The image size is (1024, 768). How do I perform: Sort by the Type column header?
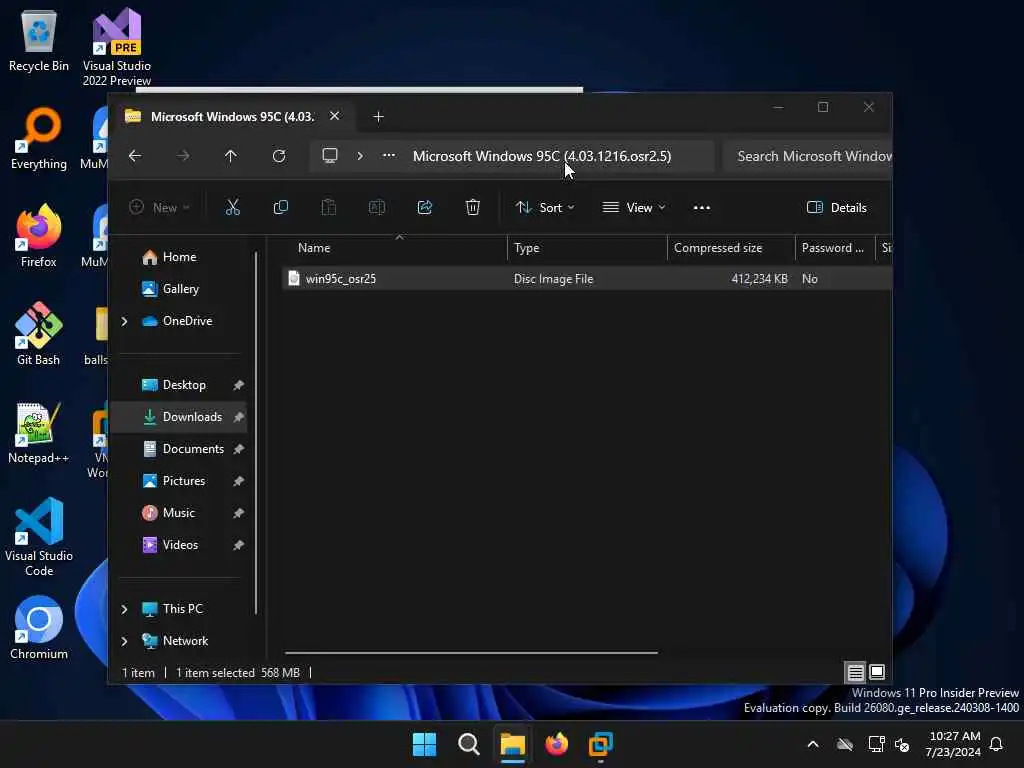(x=526, y=248)
